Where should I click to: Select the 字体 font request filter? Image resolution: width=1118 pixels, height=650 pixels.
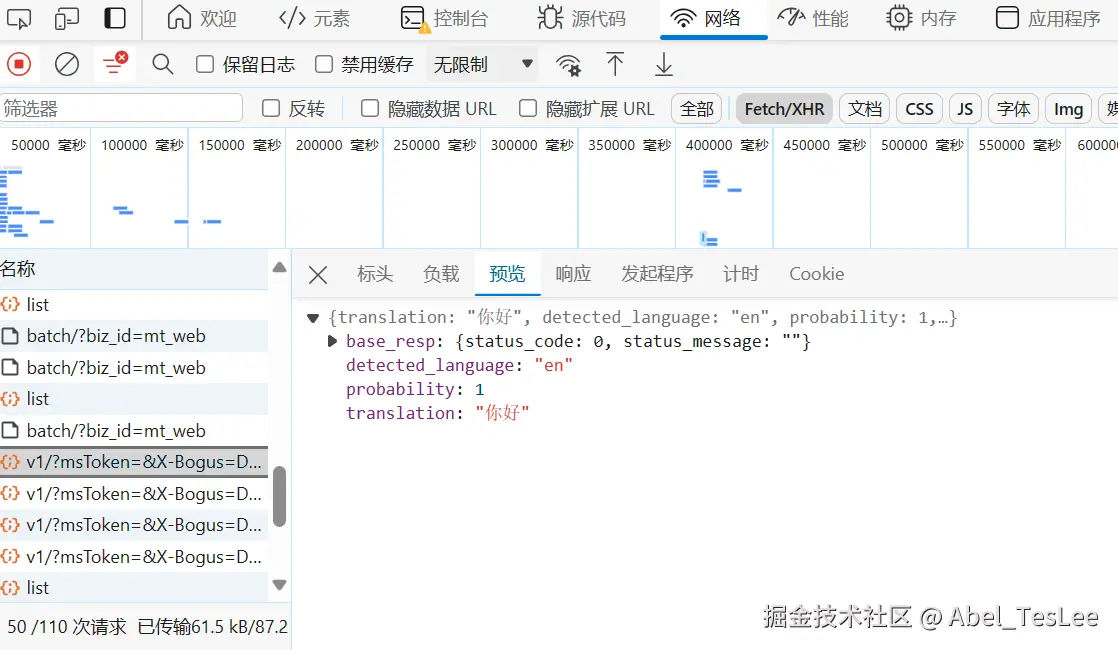1013,109
